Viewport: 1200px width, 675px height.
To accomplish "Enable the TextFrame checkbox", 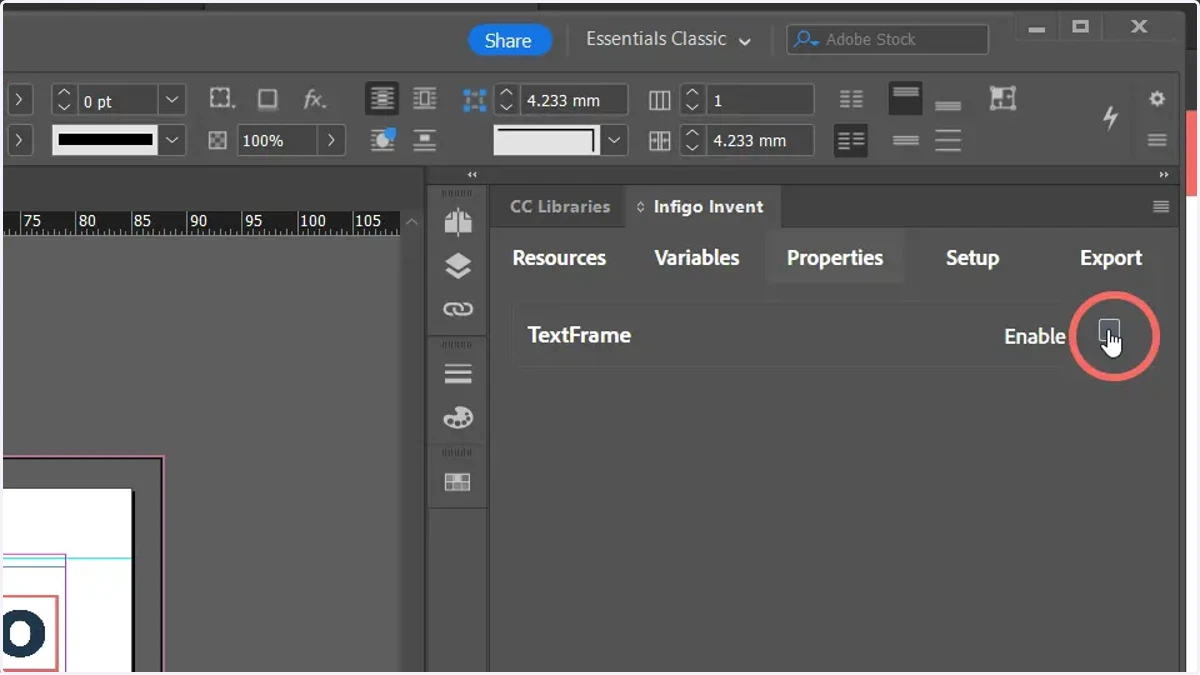I will [1109, 332].
